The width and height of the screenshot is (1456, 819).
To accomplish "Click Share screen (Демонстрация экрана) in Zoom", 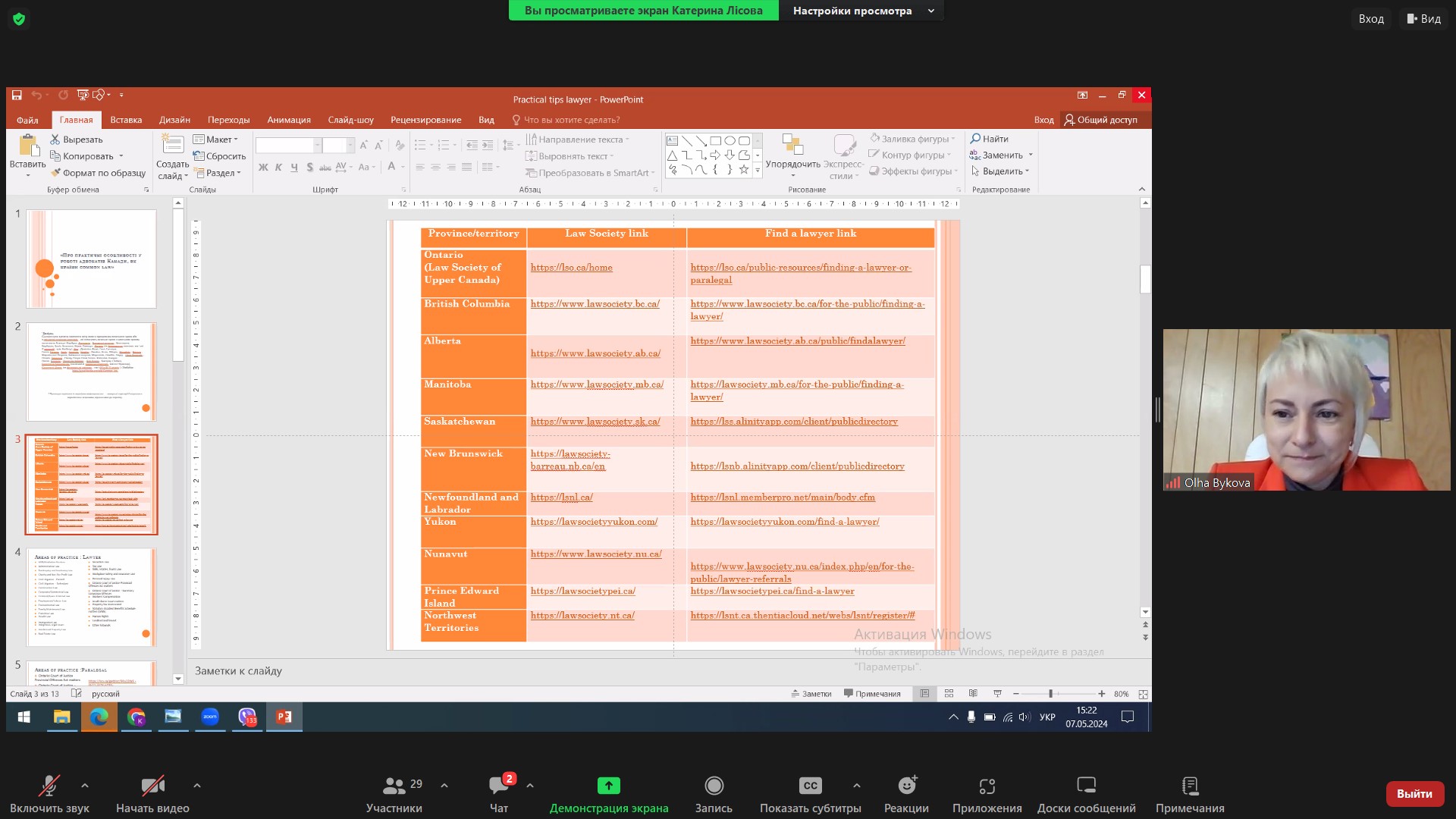I will 609,794.
